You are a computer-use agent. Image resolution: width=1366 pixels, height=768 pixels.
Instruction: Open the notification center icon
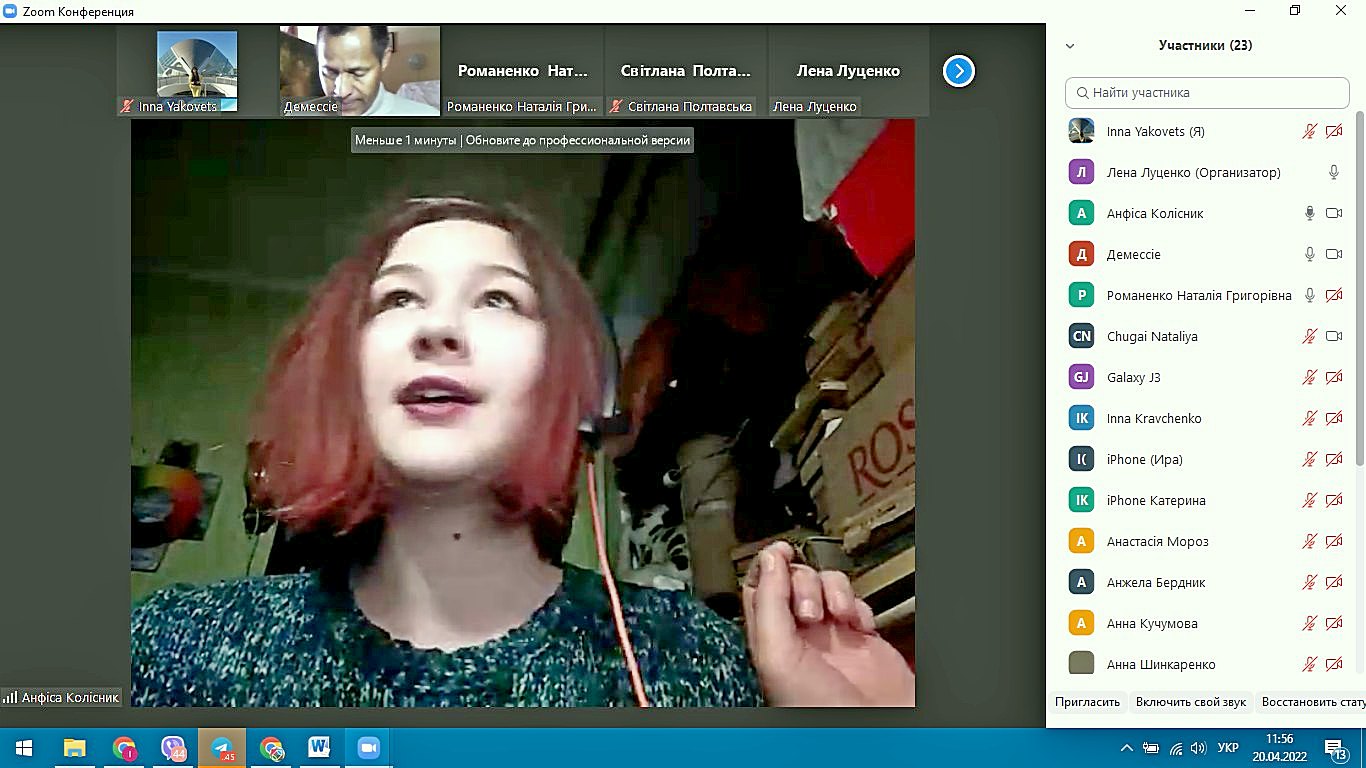[x=1336, y=748]
